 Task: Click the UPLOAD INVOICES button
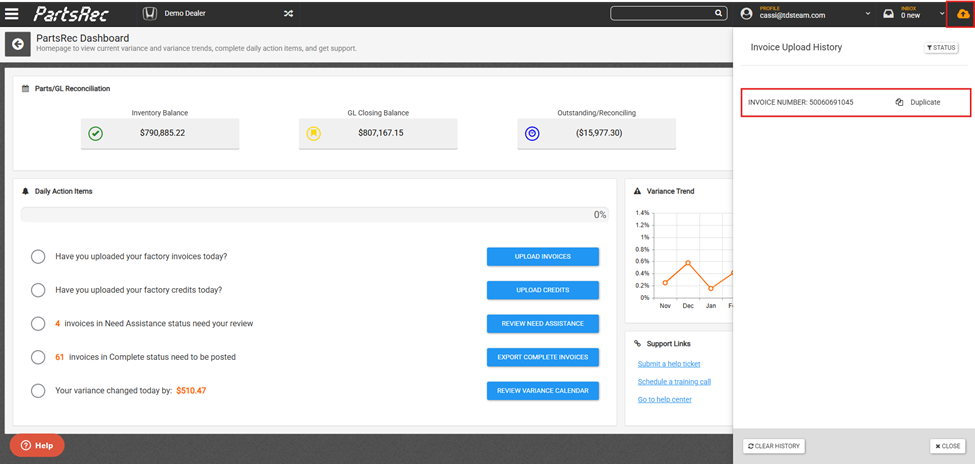(x=543, y=256)
